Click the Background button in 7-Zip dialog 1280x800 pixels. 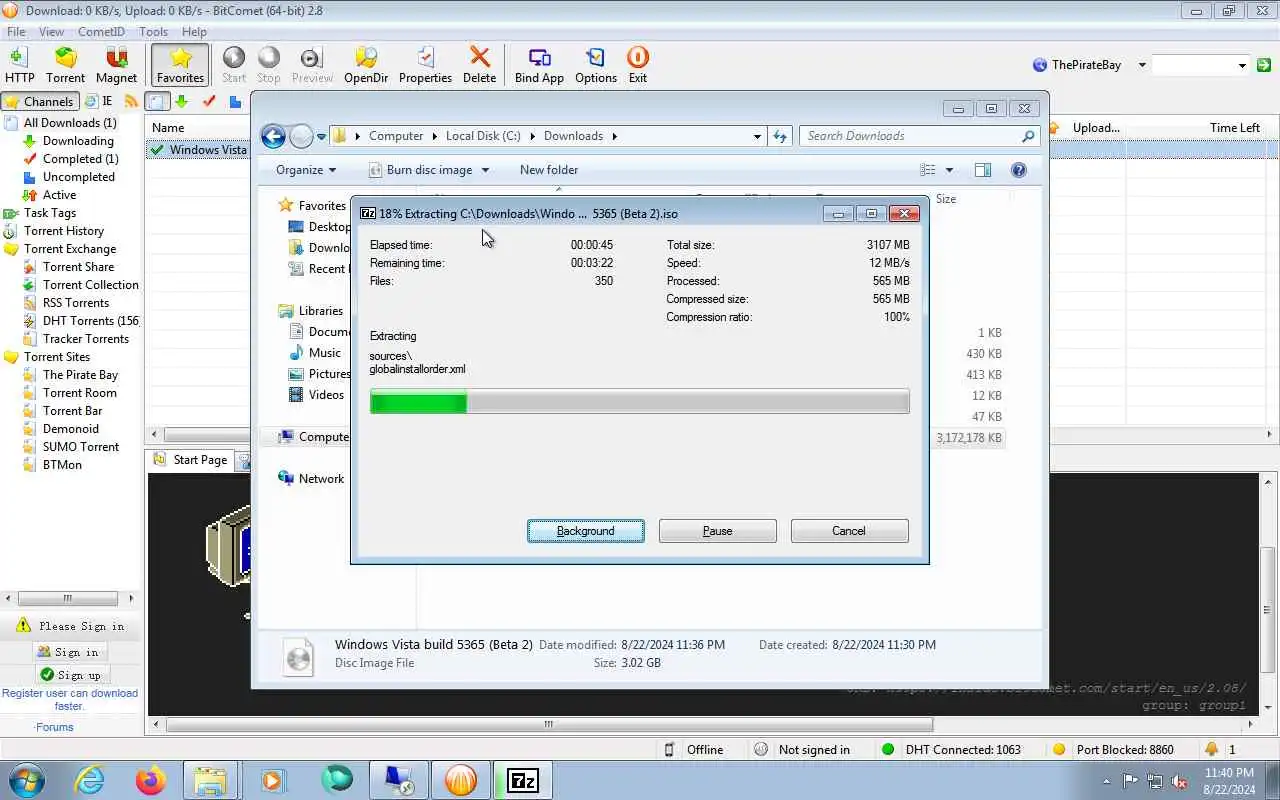(x=586, y=531)
